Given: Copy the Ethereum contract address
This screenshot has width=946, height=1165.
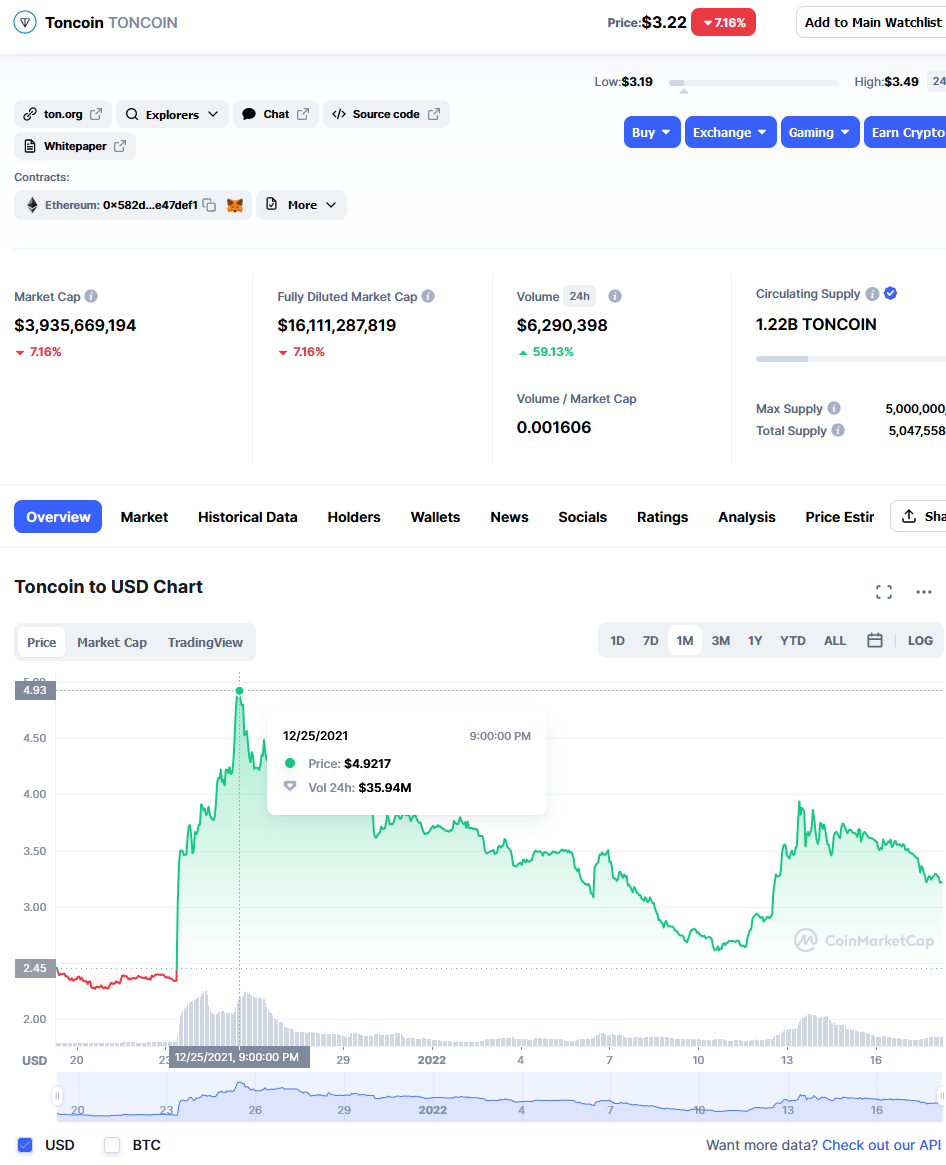Looking at the screenshot, I should click(209, 205).
